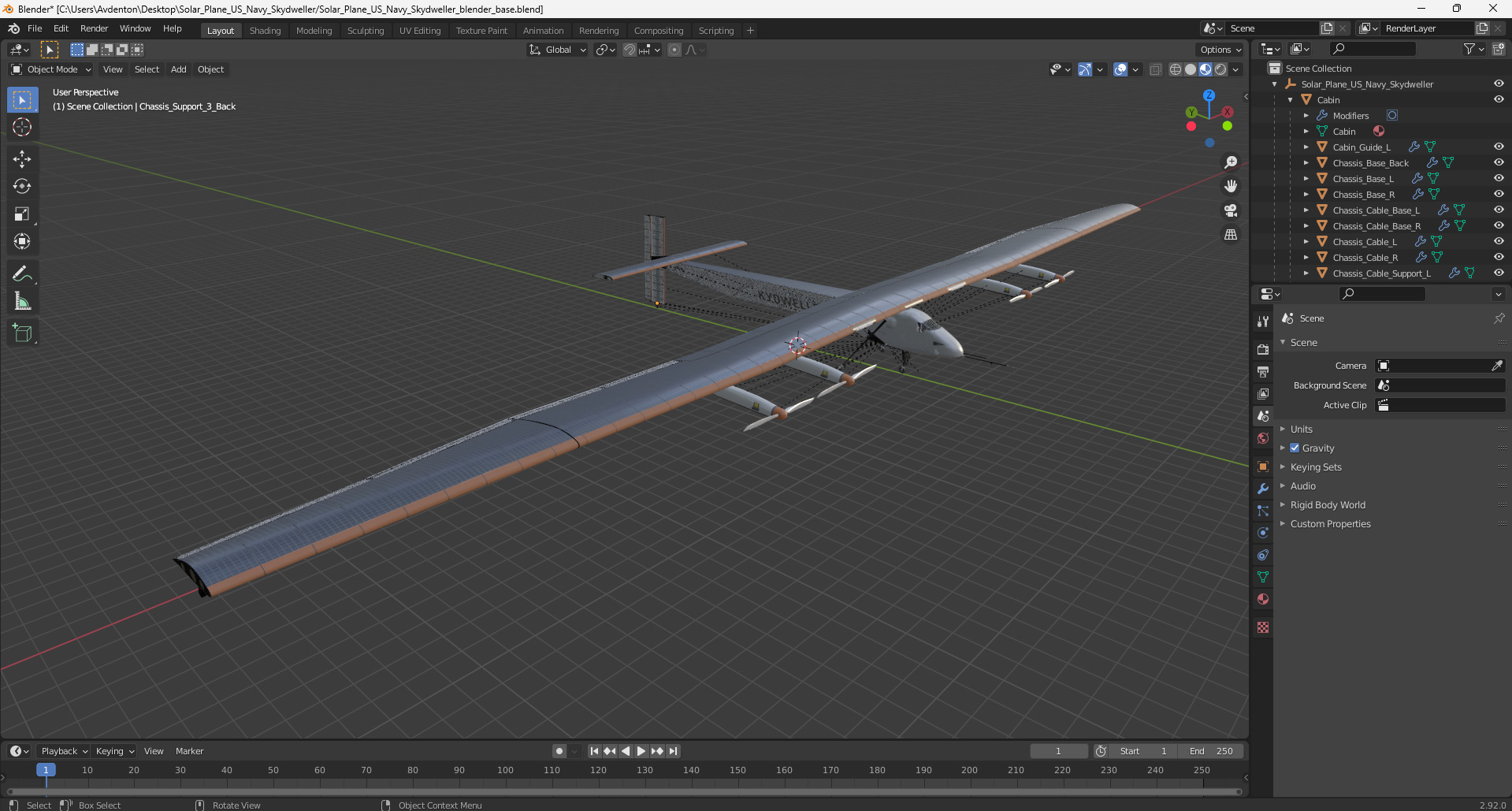Click the timeline horizontal scrollbar

624,791
